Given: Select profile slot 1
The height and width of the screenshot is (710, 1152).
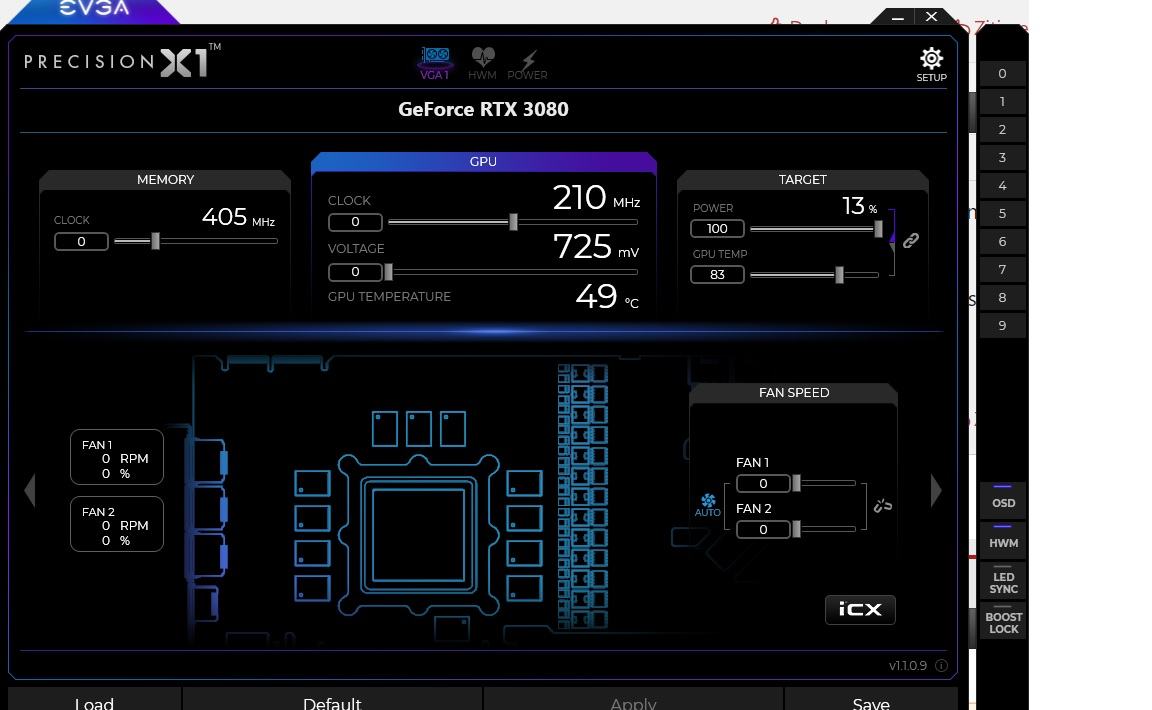Looking at the screenshot, I should pos(1002,101).
